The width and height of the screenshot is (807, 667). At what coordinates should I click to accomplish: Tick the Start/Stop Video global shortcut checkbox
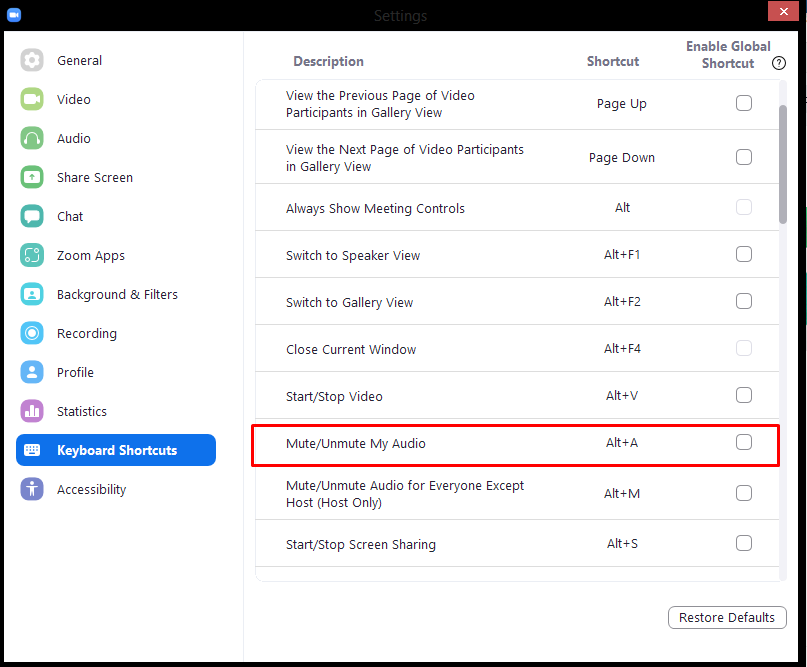click(744, 395)
